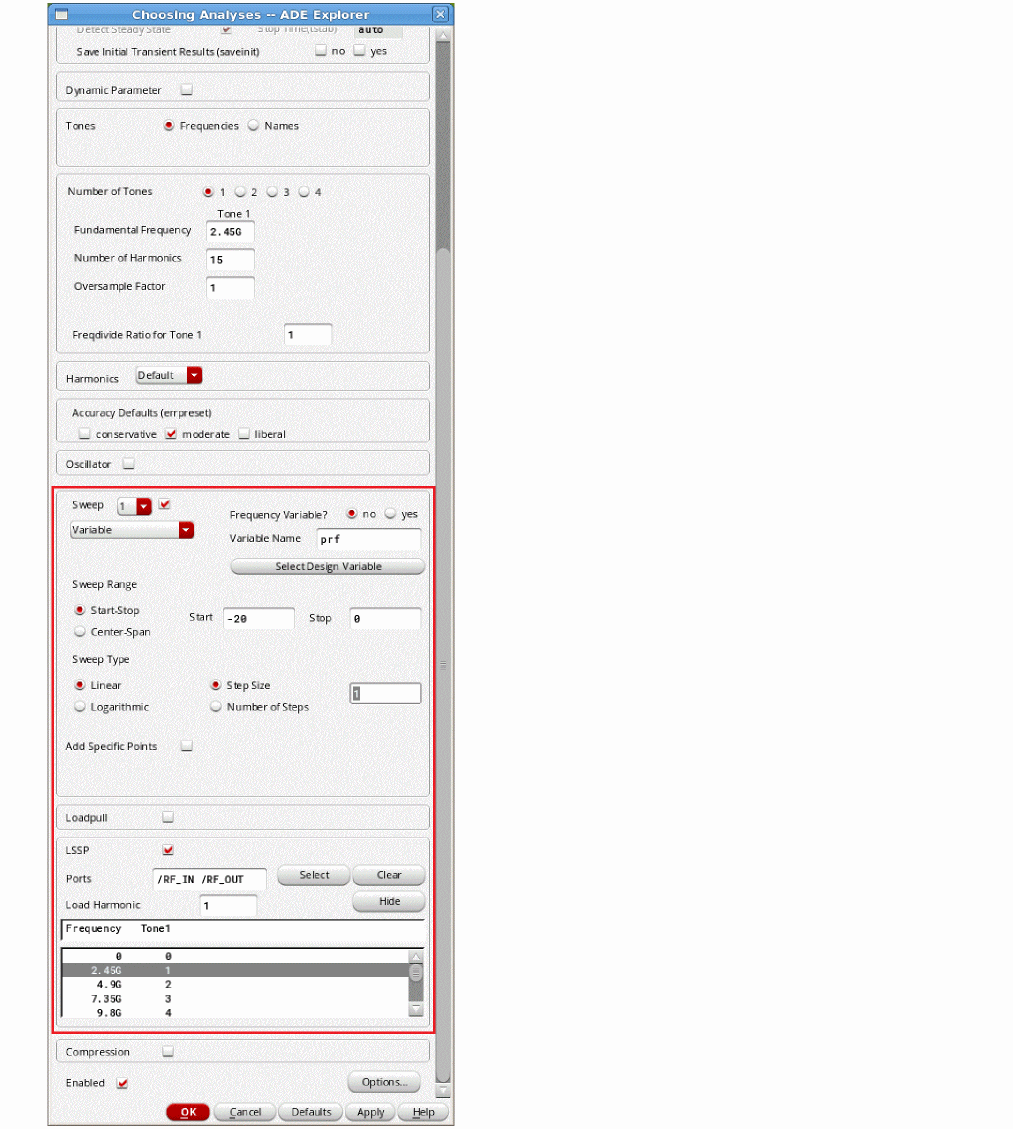Close the Choosing Analyses window

coord(440,14)
